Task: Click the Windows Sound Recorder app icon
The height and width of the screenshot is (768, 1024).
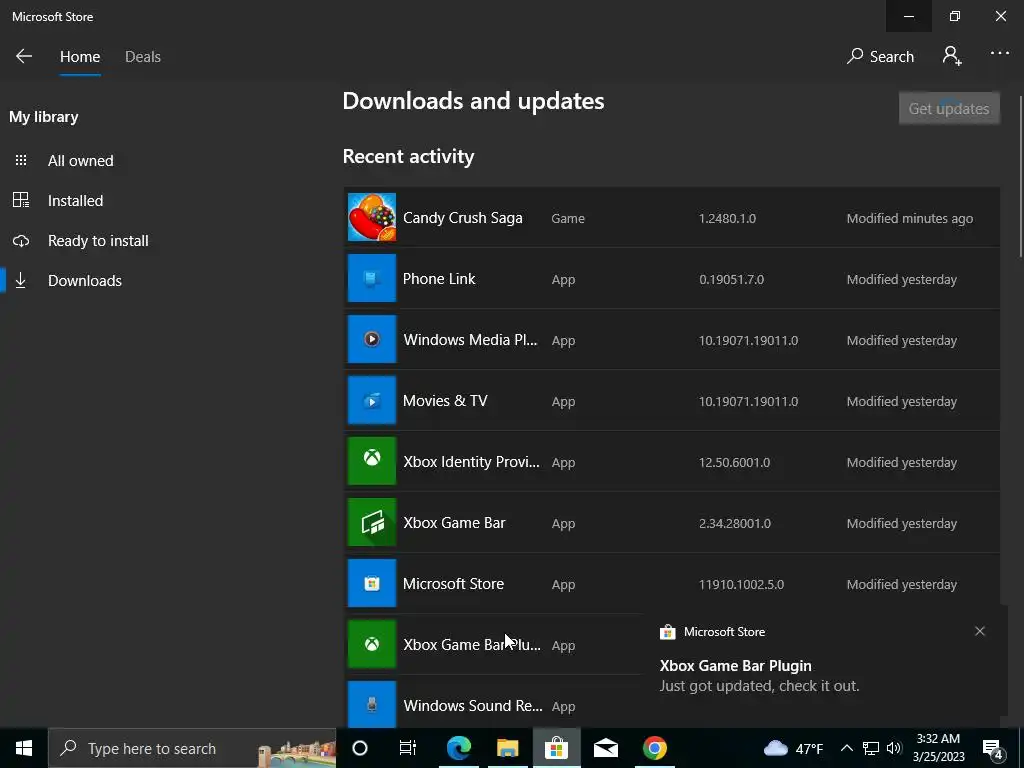Action: click(372, 705)
